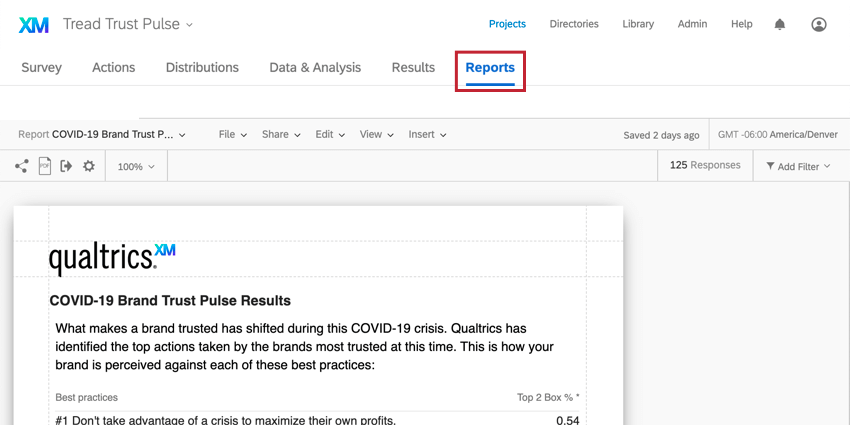Click the Top 2 Box % column header

[548, 397]
